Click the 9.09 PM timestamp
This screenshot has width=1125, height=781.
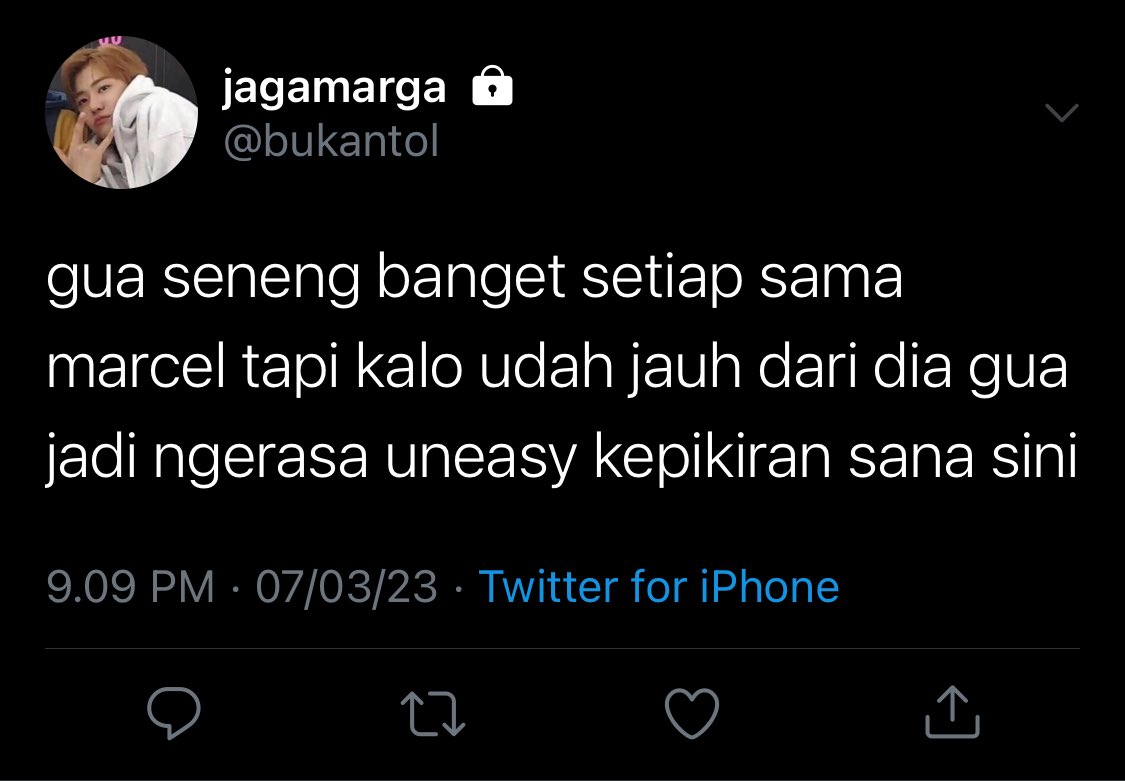click(x=131, y=587)
